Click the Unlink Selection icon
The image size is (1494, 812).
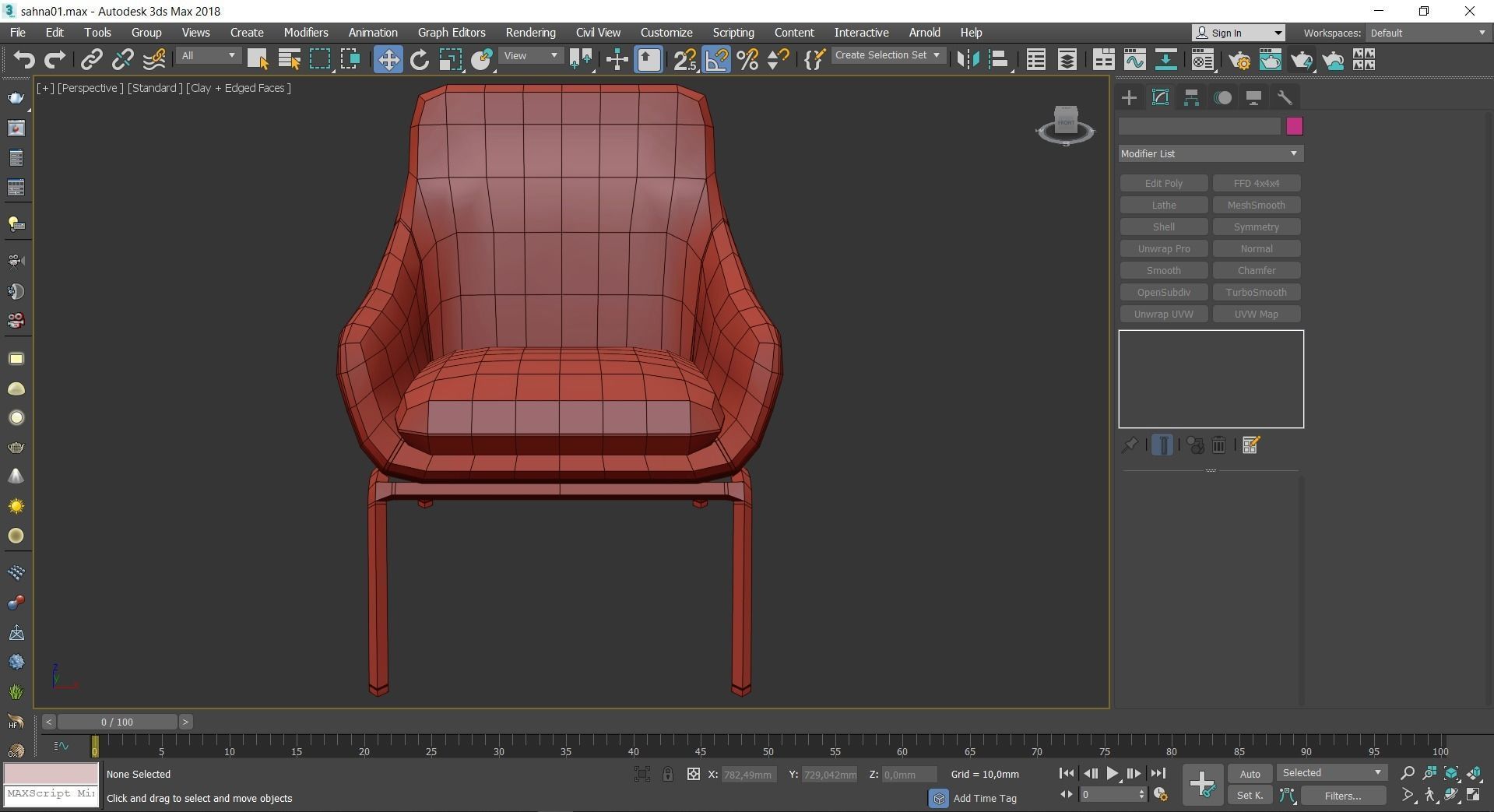pyautogui.click(x=123, y=60)
